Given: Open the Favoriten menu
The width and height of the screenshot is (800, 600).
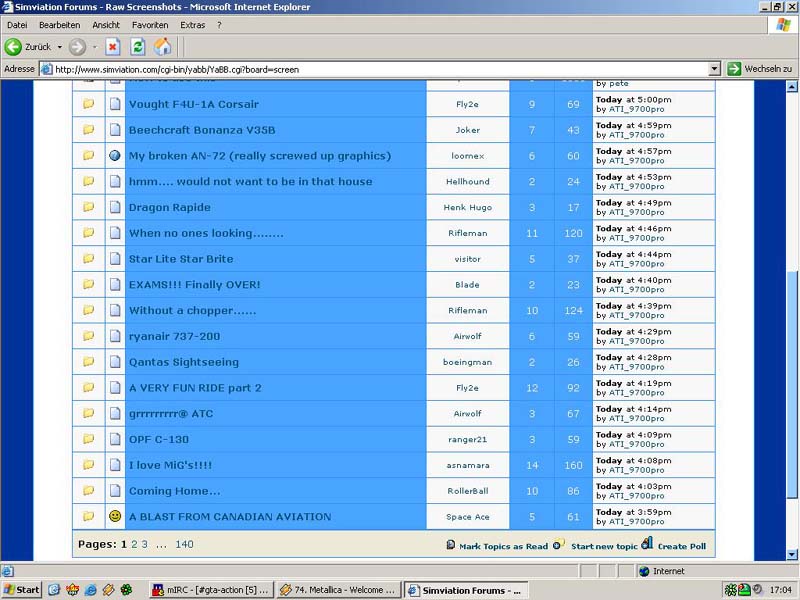Looking at the screenshot, I should coord(150,24).
